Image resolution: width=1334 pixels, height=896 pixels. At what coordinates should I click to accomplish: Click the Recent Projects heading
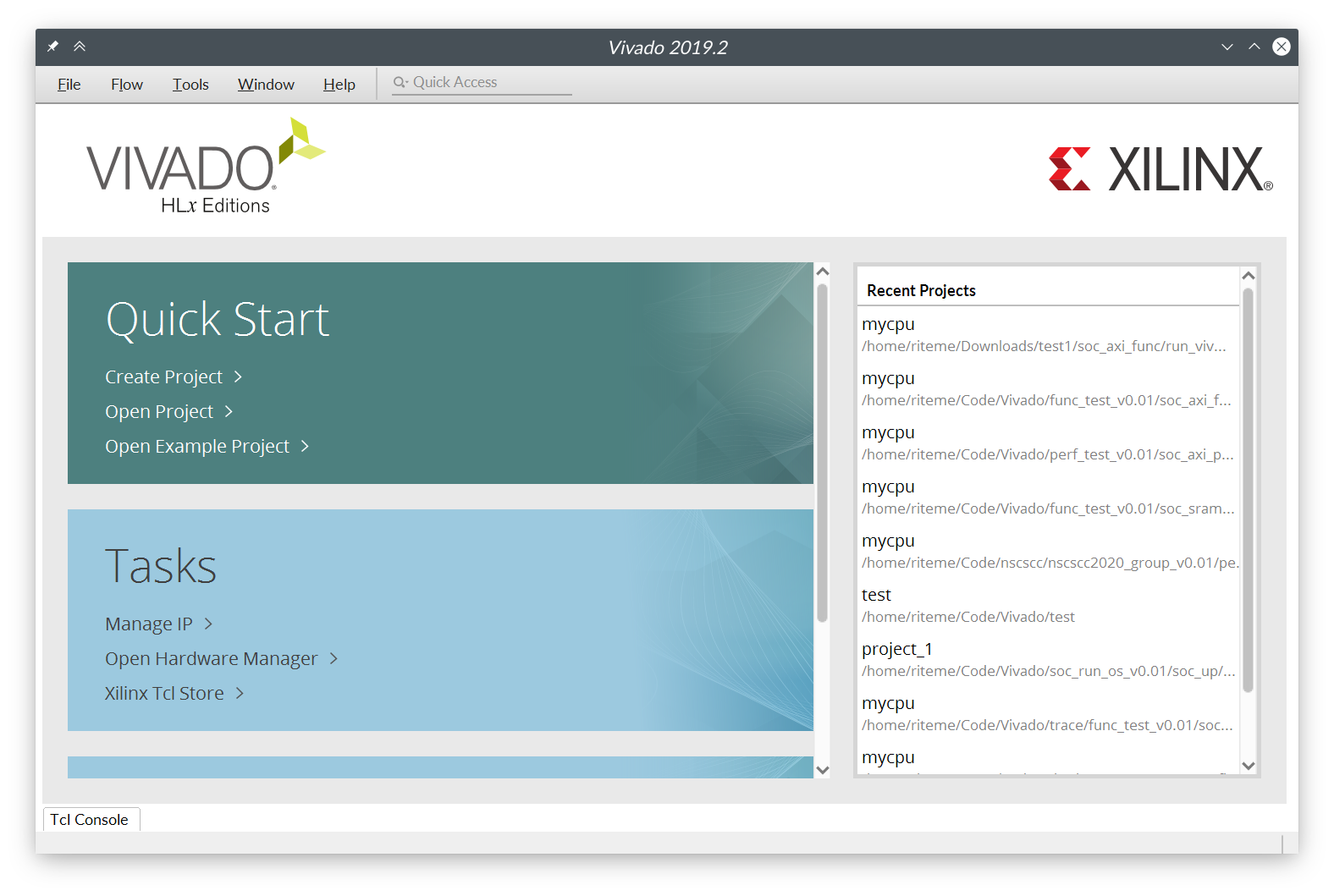coord(921,290)
